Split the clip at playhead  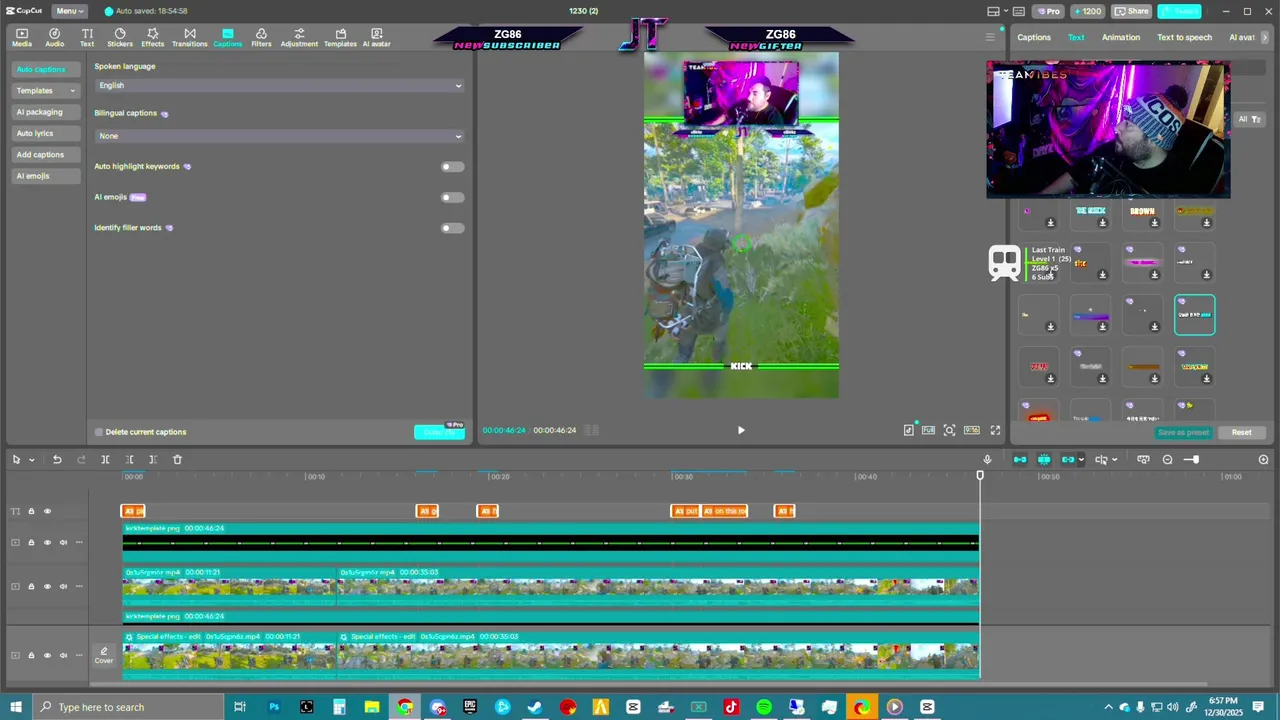point(105,459)
